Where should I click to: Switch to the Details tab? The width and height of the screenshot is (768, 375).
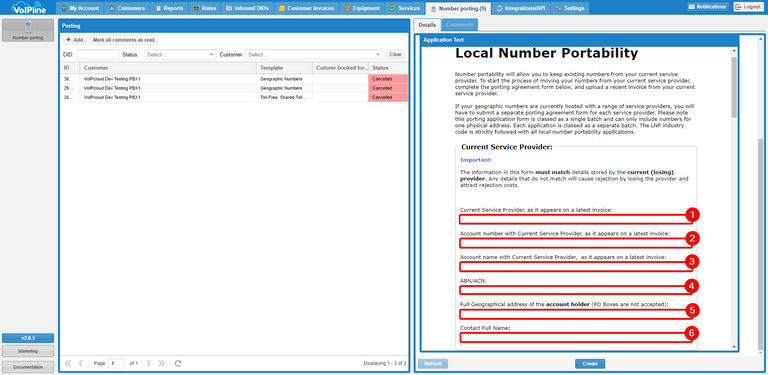coord(427,24)
